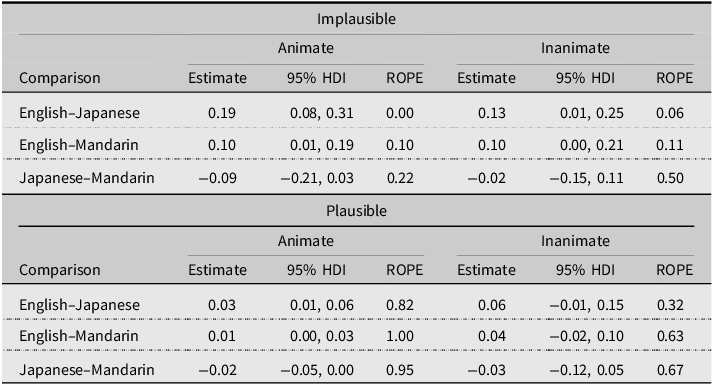
Task: Click the 0.13 Inanimate estimate cell
Action: 492,113
